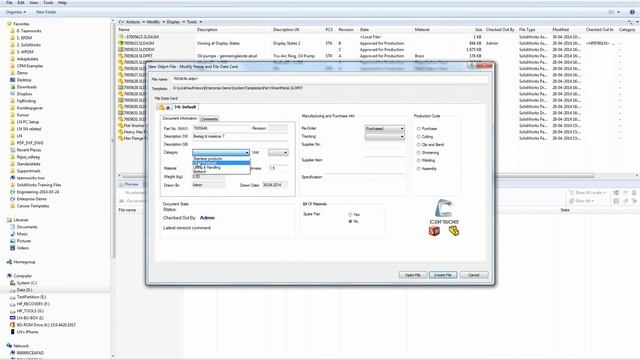Open BD-ROM Drive in Computer tree

(x=46, y=325)
